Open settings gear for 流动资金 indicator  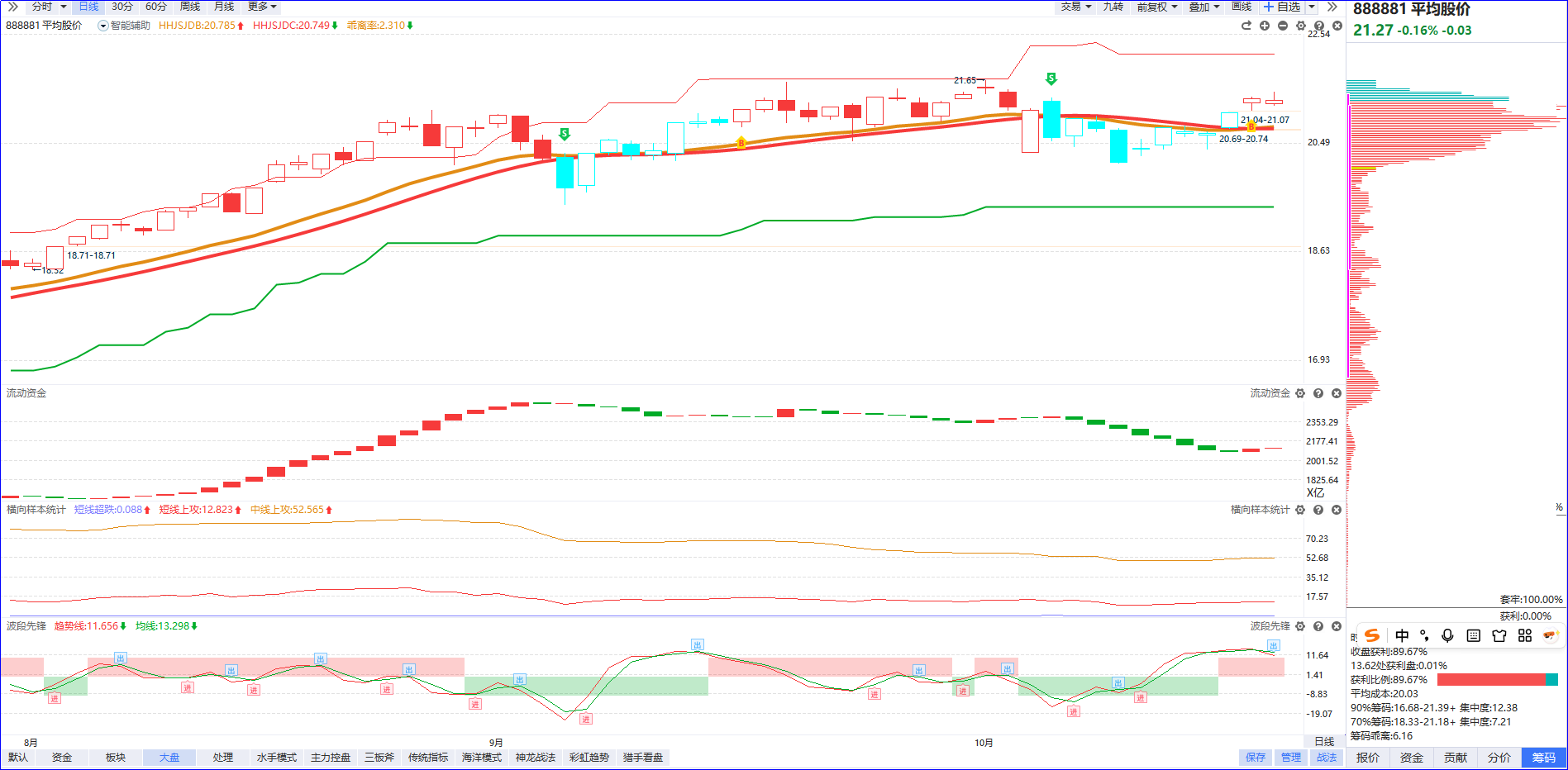(x=1300, y=393)
